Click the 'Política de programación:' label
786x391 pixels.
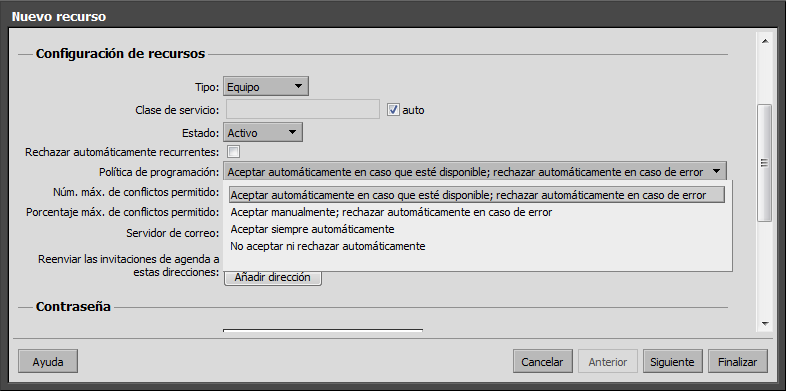tap(159, 172)
